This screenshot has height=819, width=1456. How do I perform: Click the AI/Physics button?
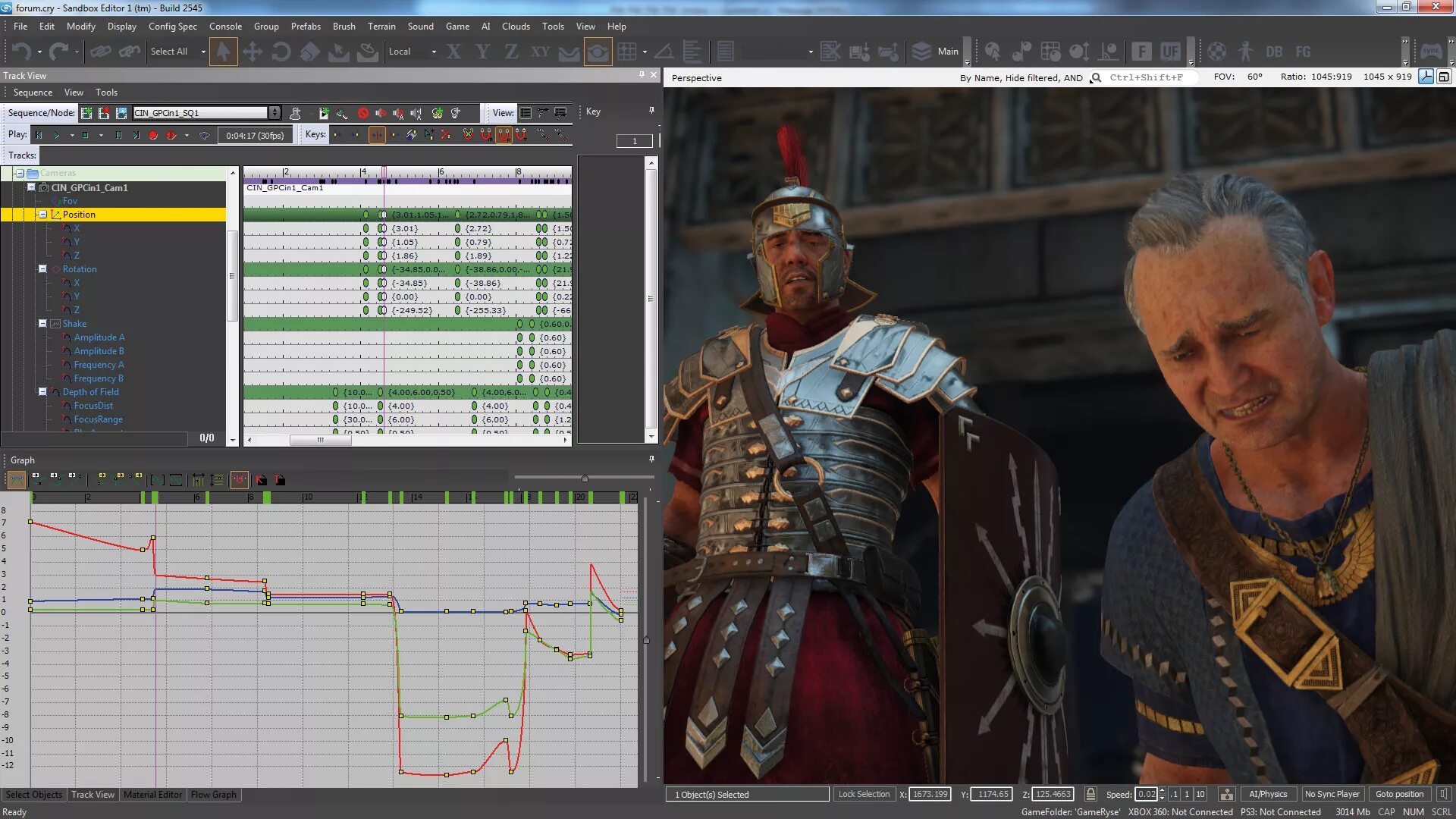[x=1268, y=794]
